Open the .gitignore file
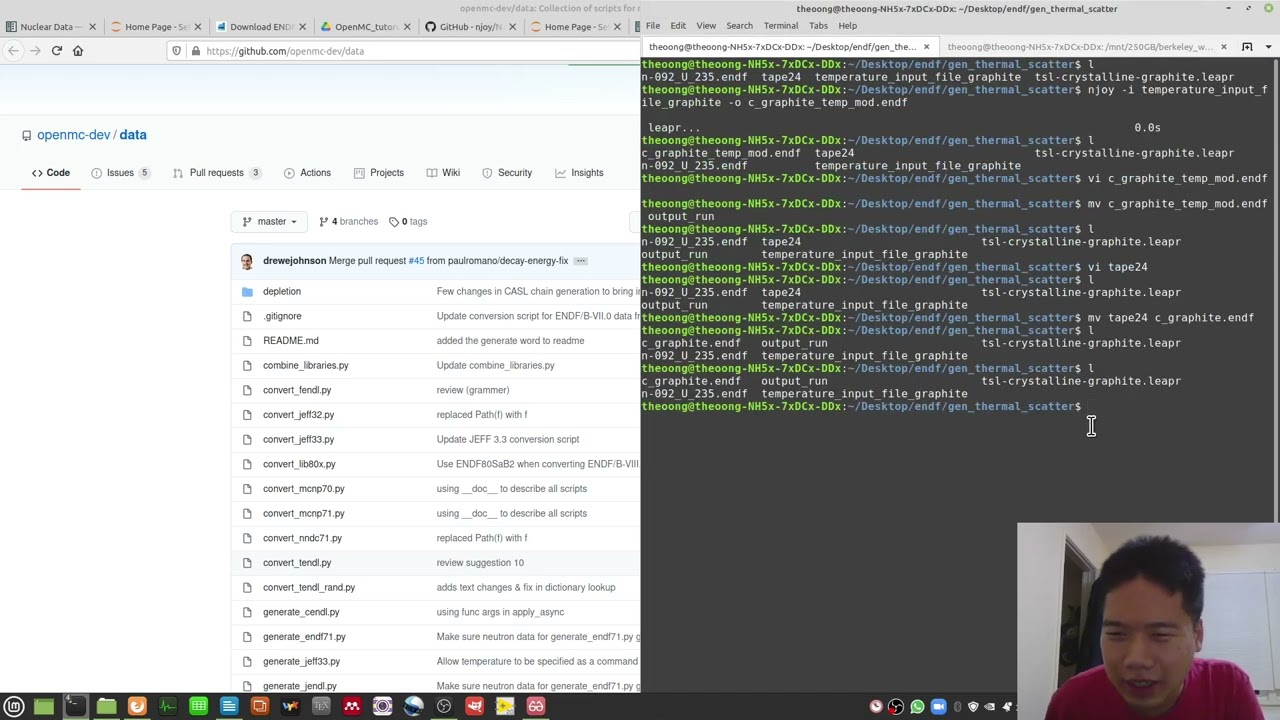The height and width of the screenshot is (720, 1280). [x=282, y=316]
